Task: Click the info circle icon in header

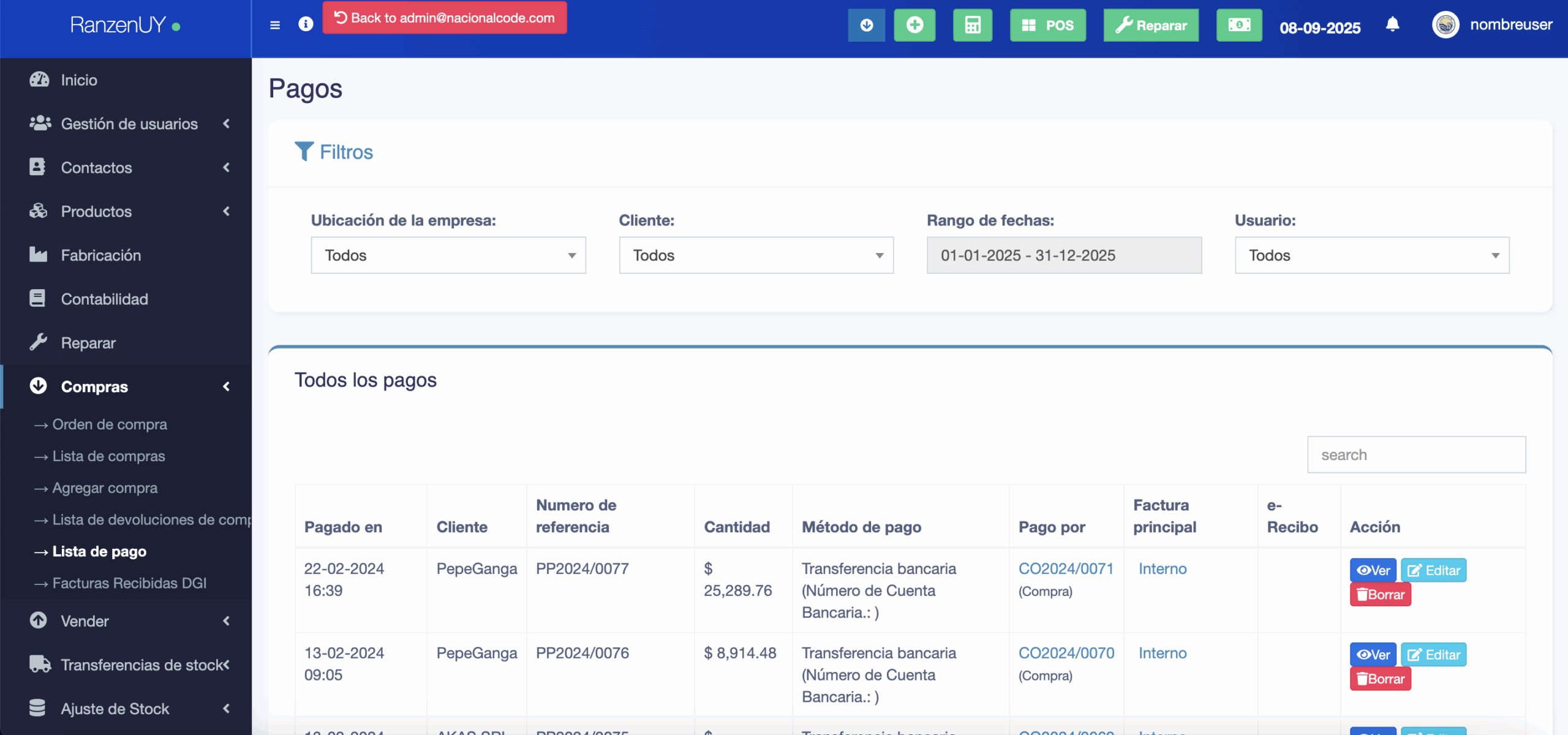Action: pos(306,24)
